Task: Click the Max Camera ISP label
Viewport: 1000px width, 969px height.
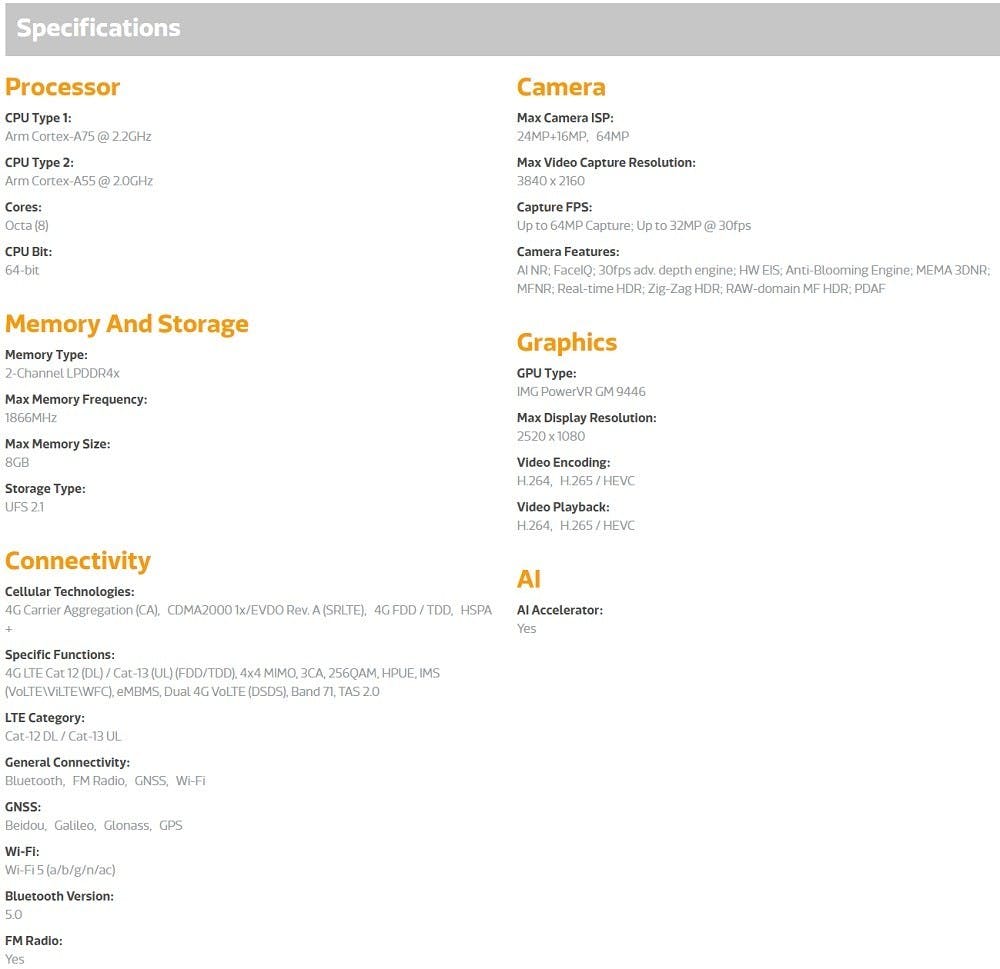Action: click(565, 118)
